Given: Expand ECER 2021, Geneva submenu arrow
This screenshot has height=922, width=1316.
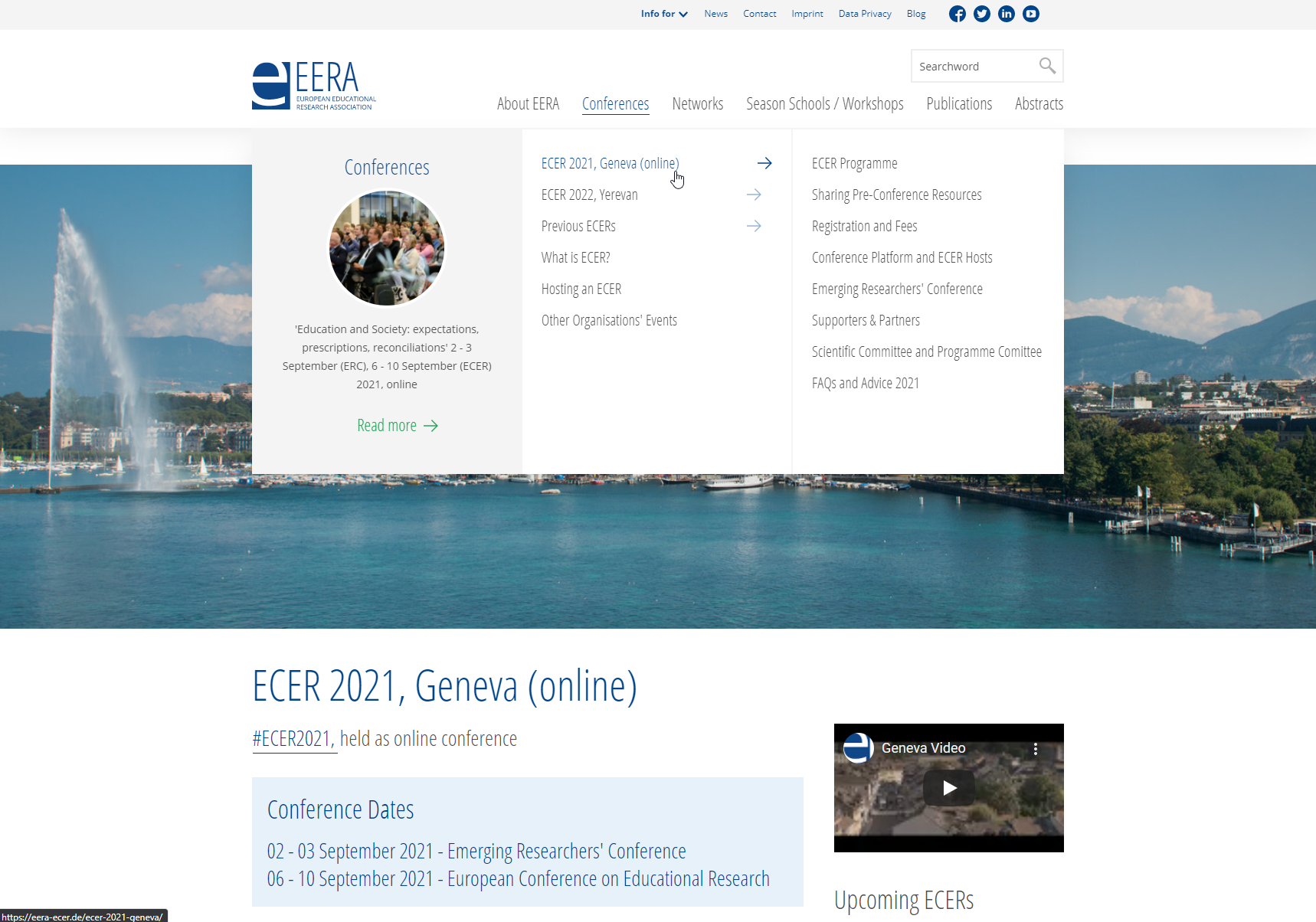Looking at the screenshot, I should point(764,163).
